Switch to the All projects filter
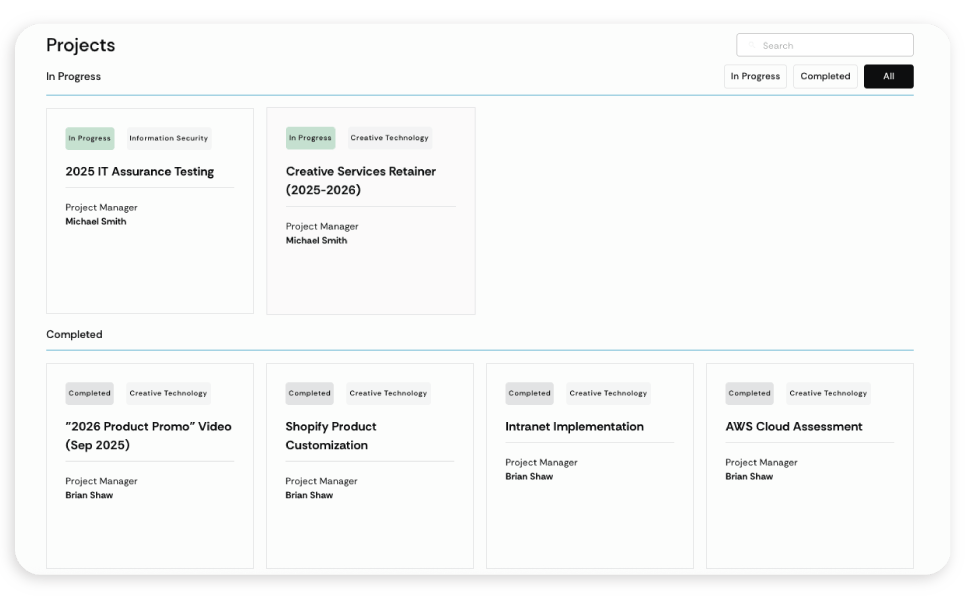Image resolution: width=966 pixels, height=597 pixels. 888,76
